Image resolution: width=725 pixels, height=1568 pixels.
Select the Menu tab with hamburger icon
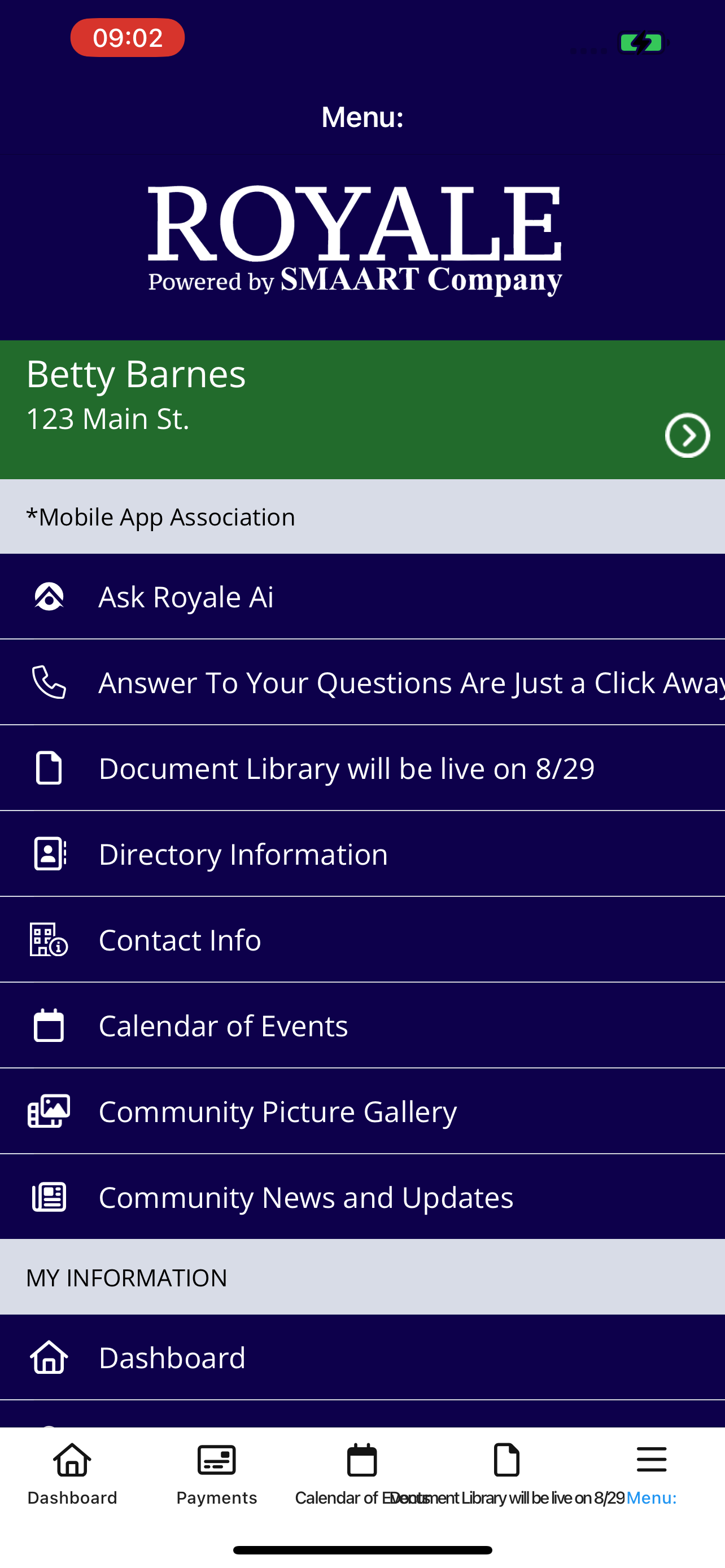[x=652, y=1474]
